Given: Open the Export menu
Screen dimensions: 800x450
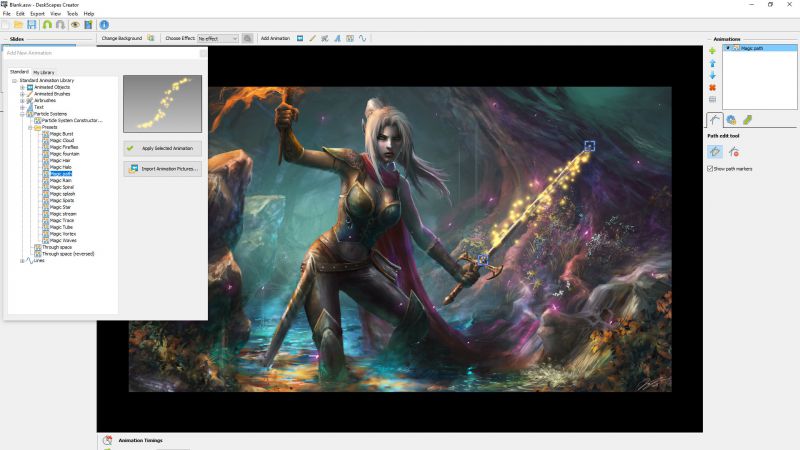Looking at the screenshot, I should 37,13.
